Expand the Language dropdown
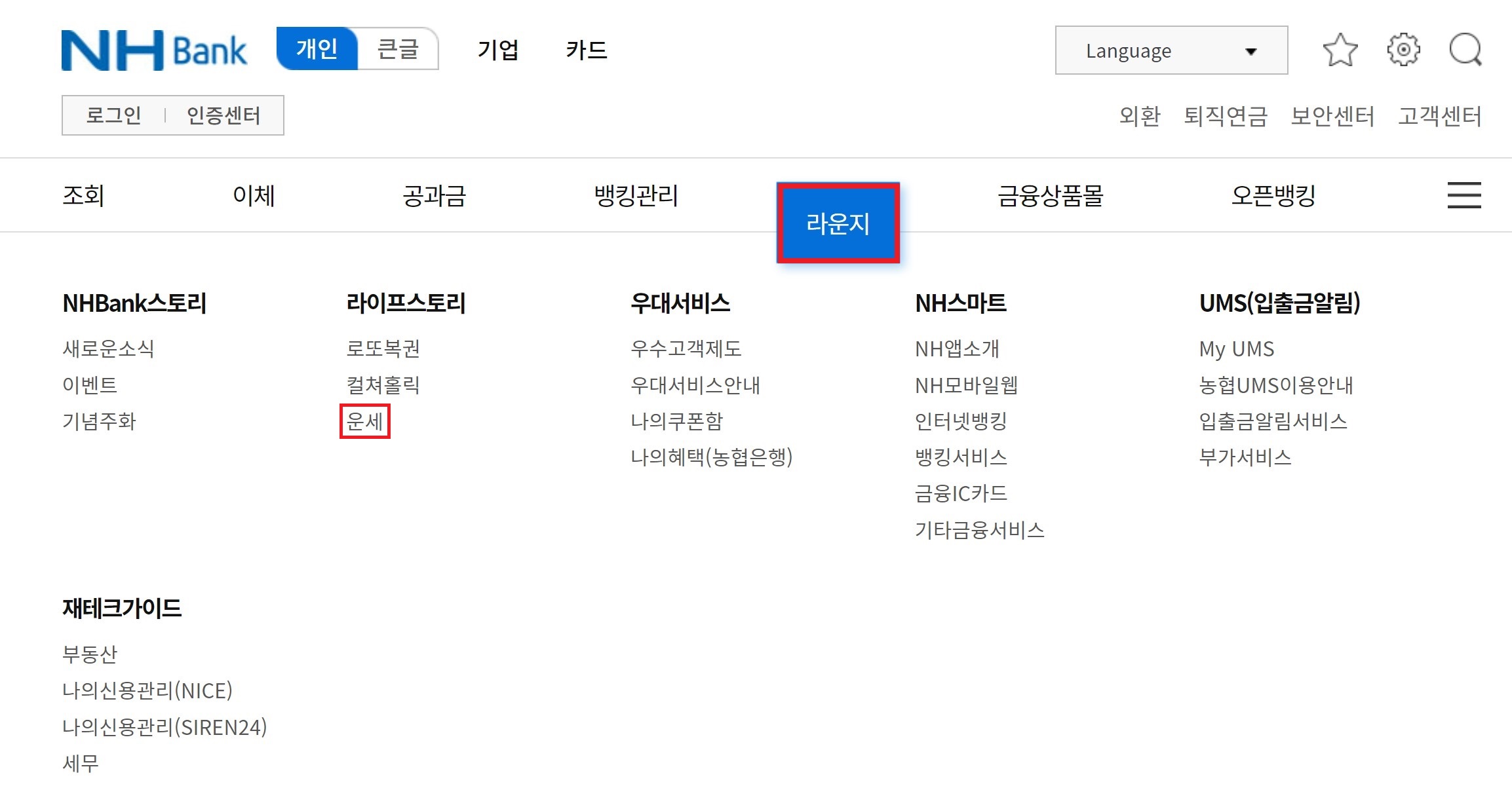This screenshot has height=807, width=1512. 1171,50
